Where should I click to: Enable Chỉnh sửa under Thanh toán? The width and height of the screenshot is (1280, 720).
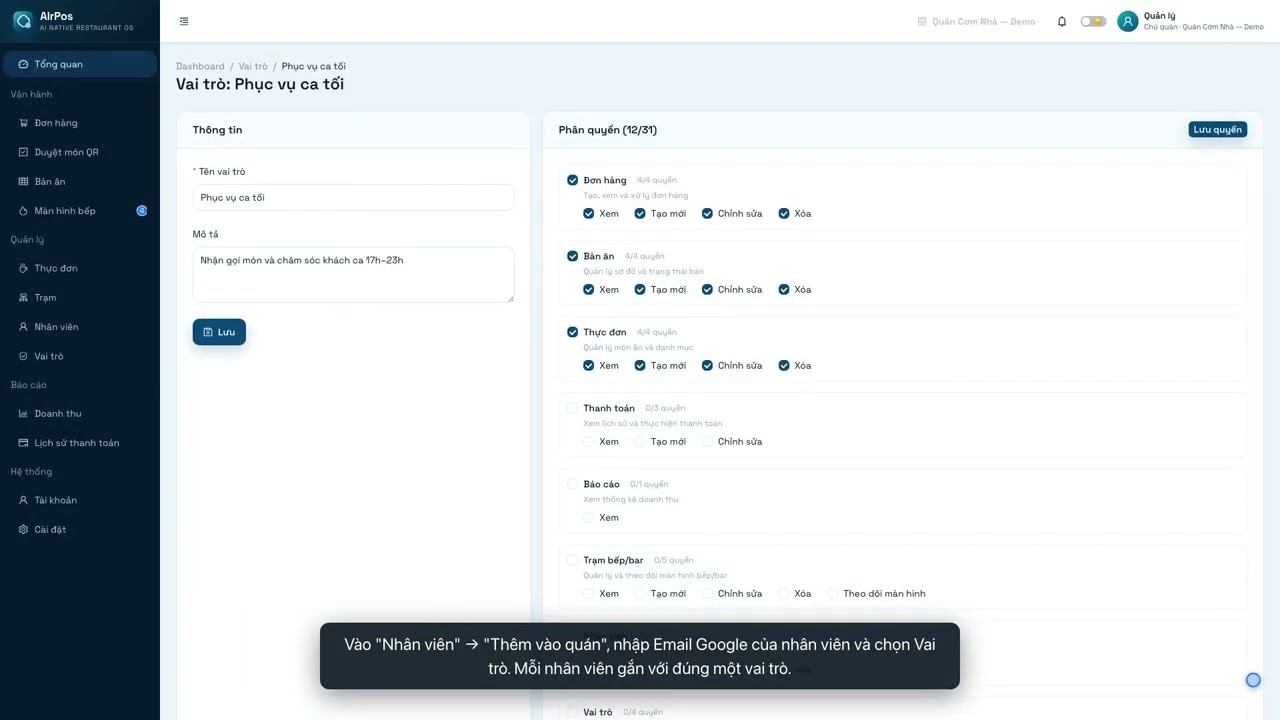tap(707, 441)
